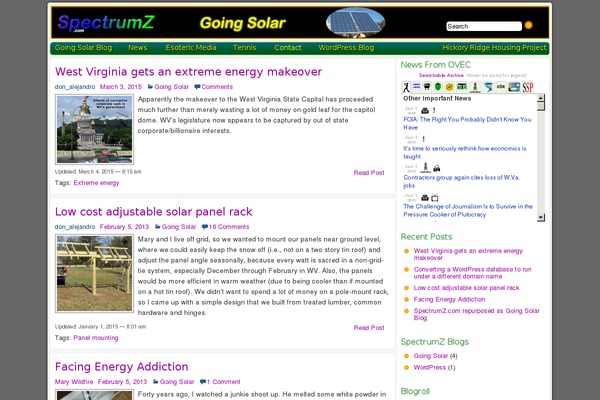Click inside the Search input field
The height and width of the screenshot is (400, 600).
[484, 26]
